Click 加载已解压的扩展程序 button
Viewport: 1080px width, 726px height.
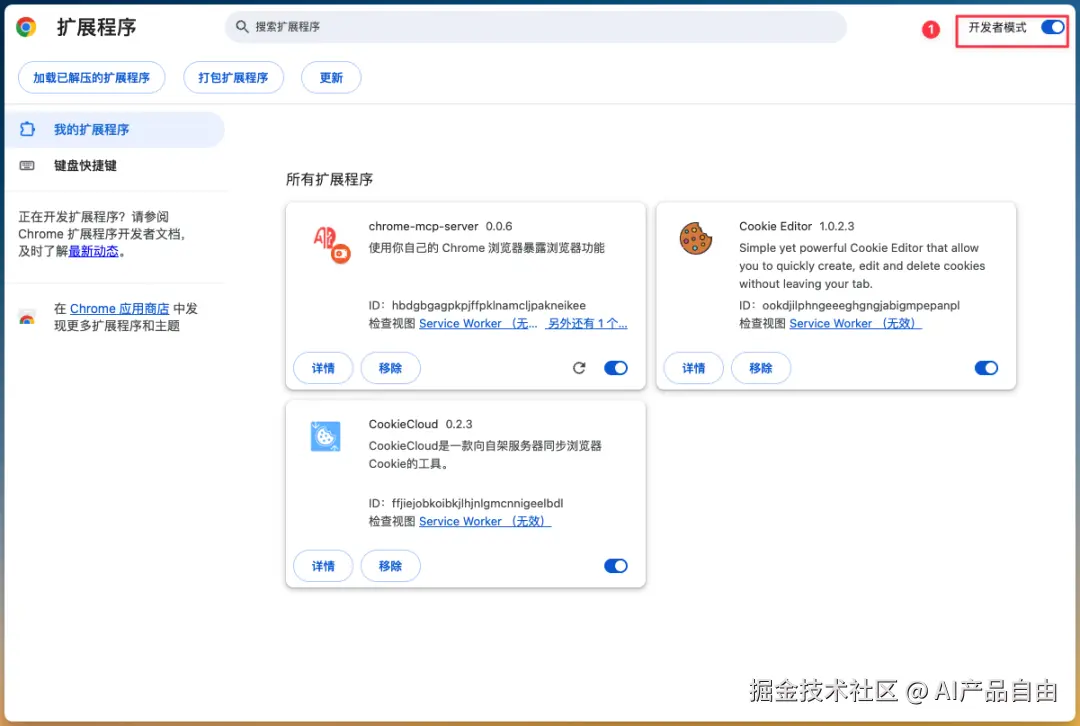[x=92, y=77]
